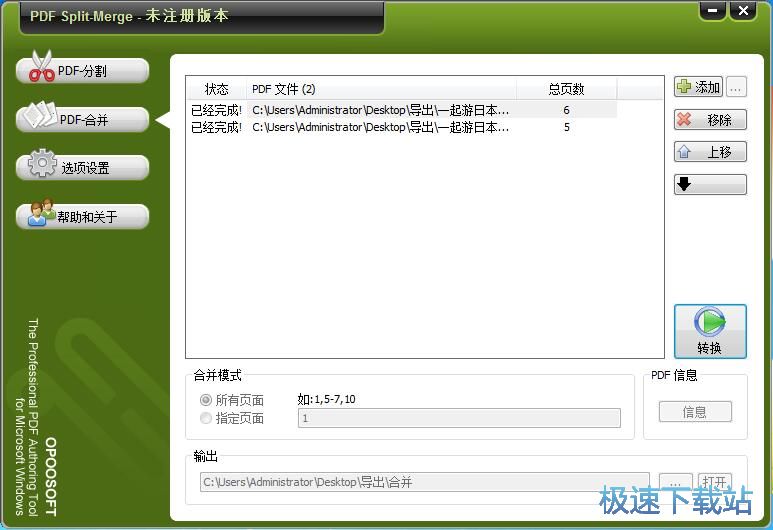
Task: Click 已经完成! status in second row
Action: (216, 127)
